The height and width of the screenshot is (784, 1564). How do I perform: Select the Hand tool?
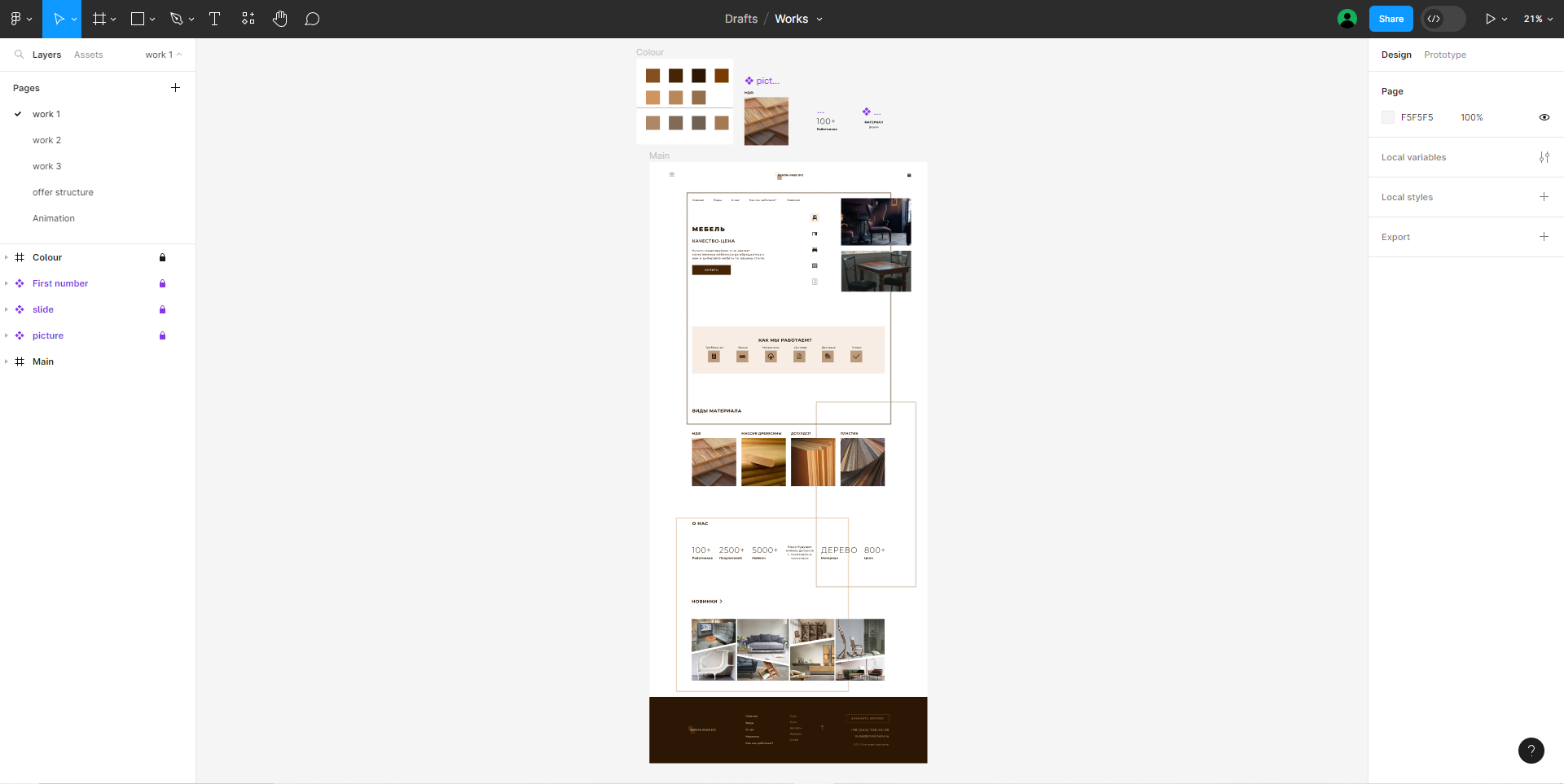[x=280, y=19]
